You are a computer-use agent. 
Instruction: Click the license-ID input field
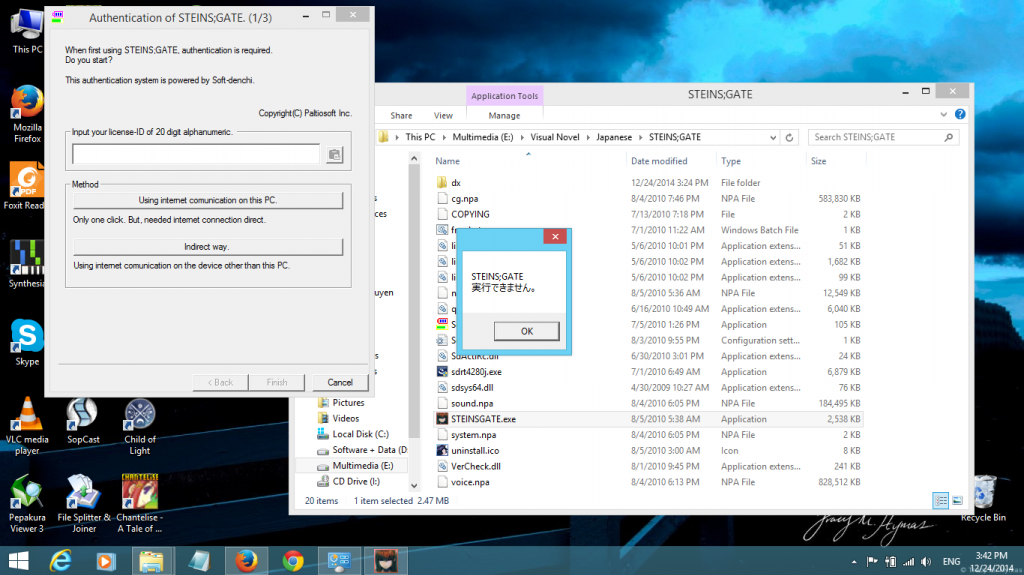[x=196, y=154]
